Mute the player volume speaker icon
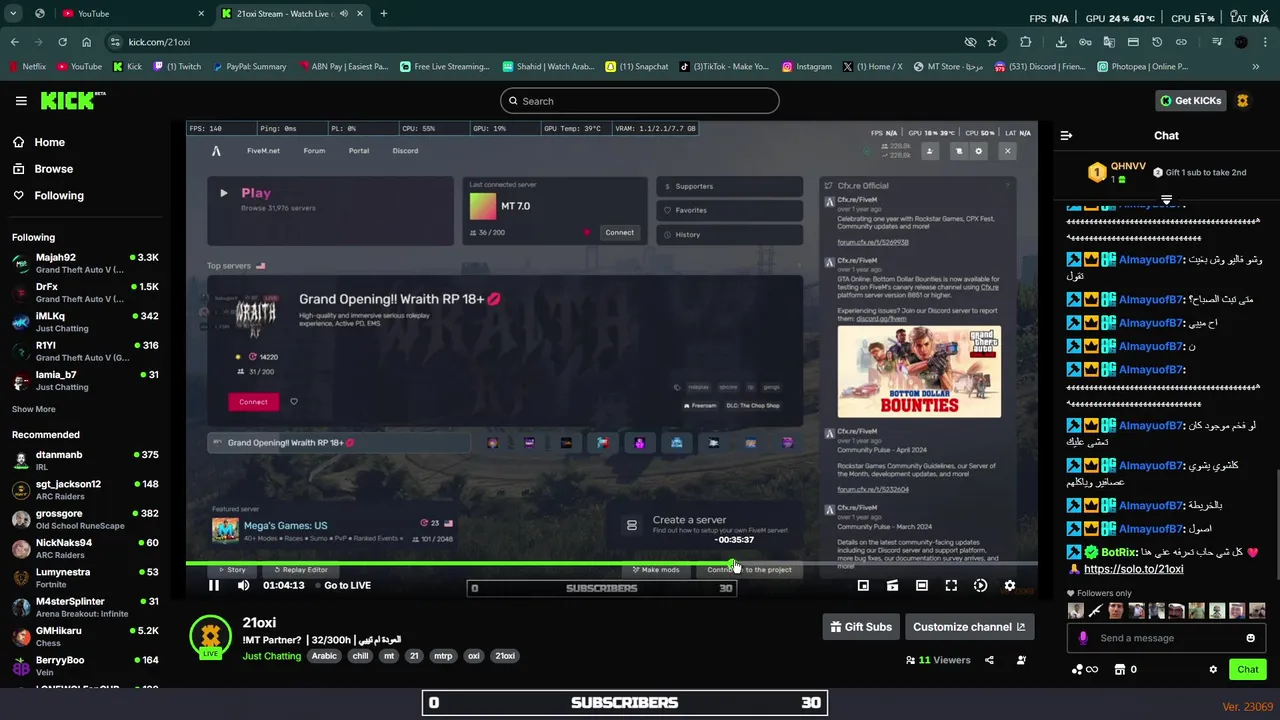This screenshot has width=1280, height=720. [x=243, y=586]
